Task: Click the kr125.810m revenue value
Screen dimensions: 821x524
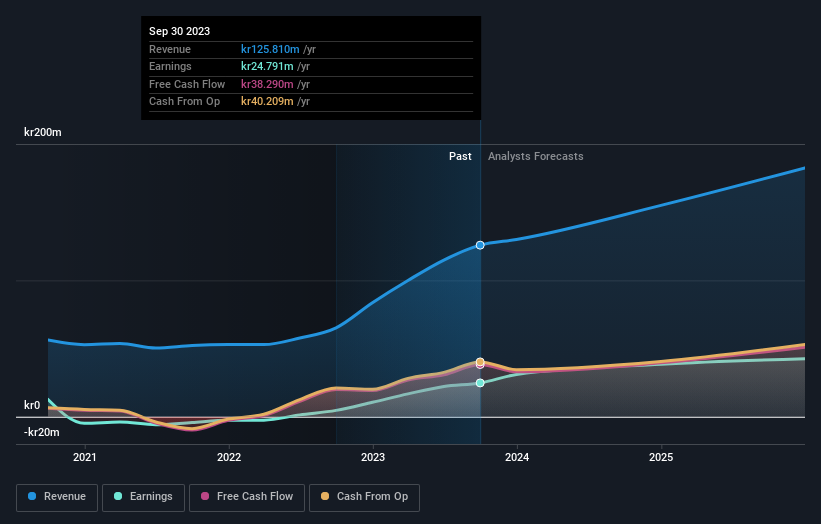Action: point(270,49)
